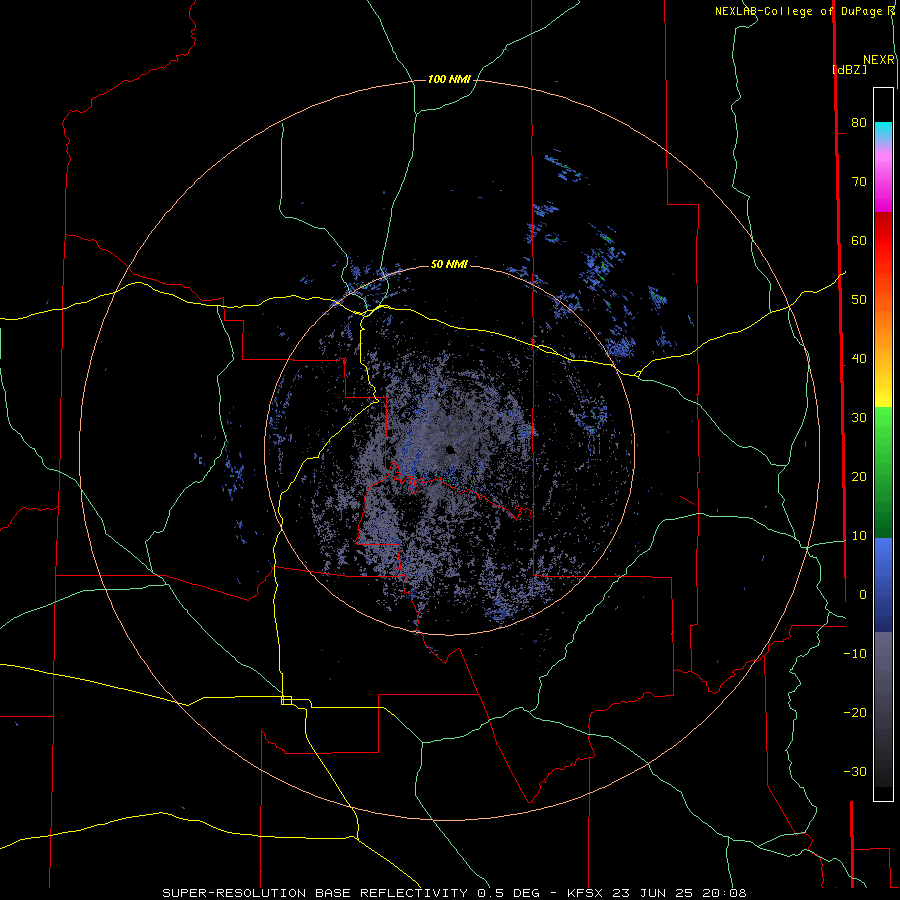Click the 20 value on dBZ scale

[x=859, y=477]
